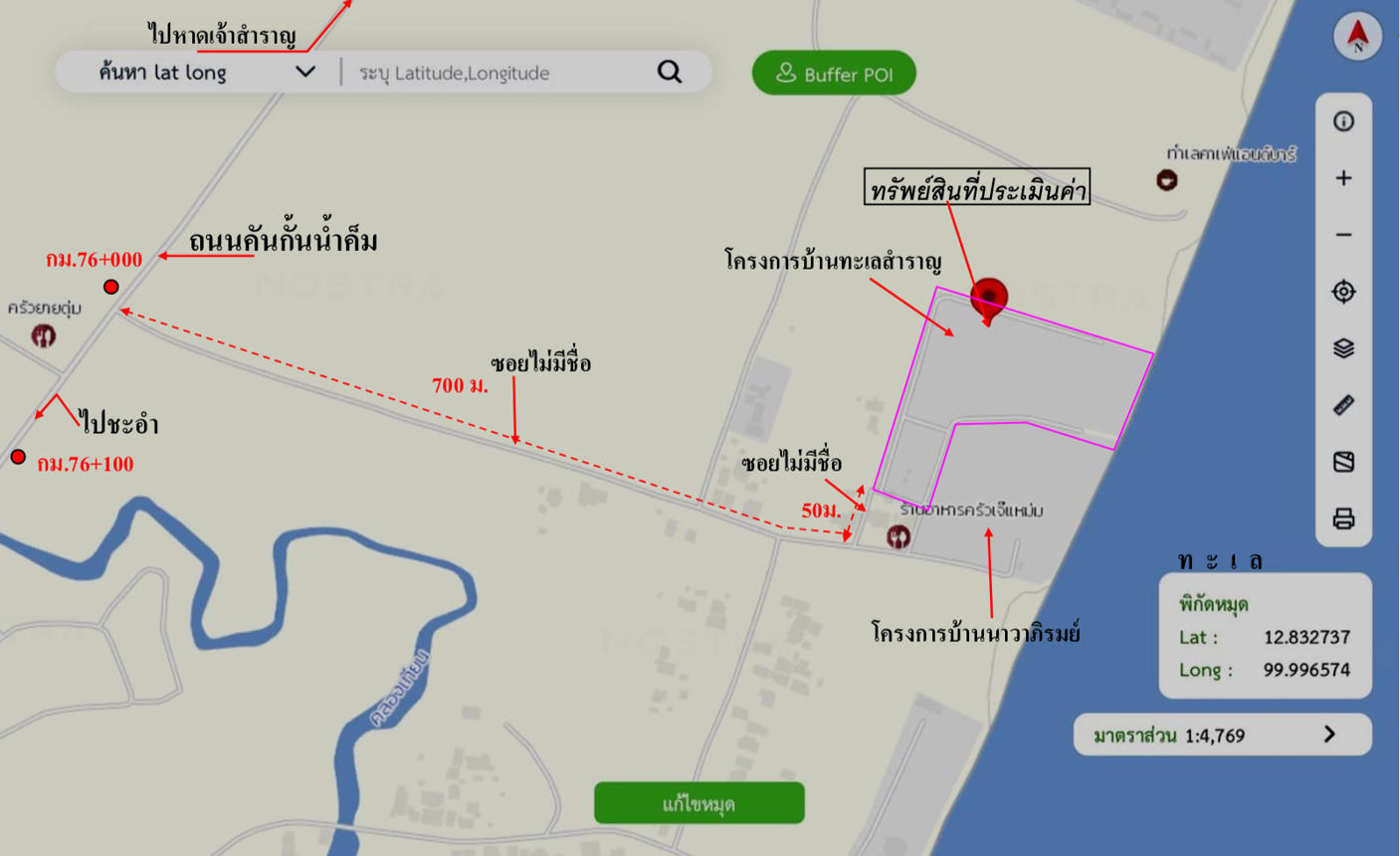Print the map with printer icon
This screenshot has width=1400, height=856.
pyautogui.click(x=1343, y=519)
